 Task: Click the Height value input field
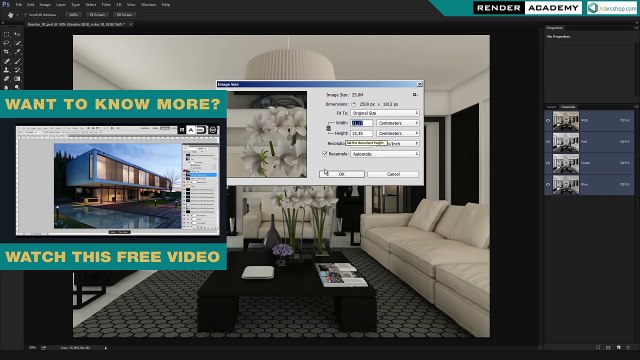pyautogui.click(x=362, y=133)
